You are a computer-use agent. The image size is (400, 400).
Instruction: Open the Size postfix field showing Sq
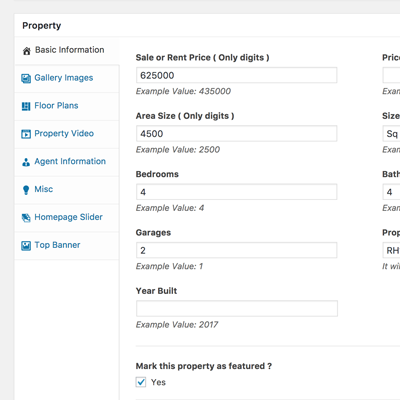tap(391, 134)
